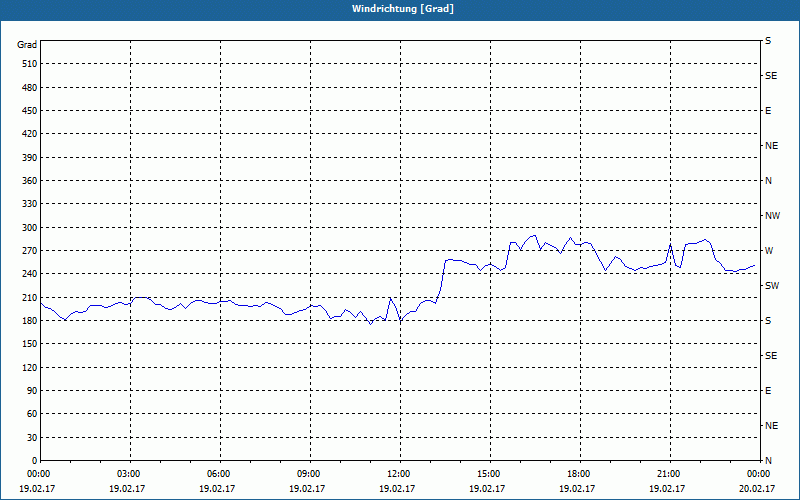The height and width of the screenshot is (500, 800).
Task: Click the NW compass label
Action: [772, 216]
